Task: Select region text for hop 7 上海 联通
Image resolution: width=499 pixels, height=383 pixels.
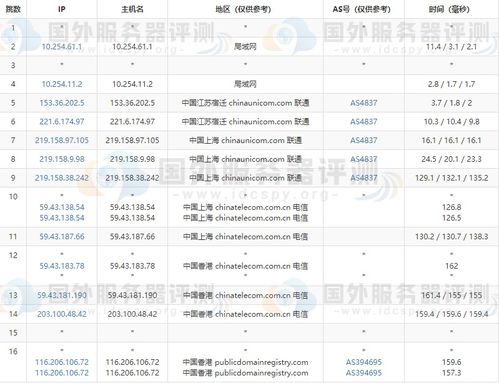Action: 245,140
